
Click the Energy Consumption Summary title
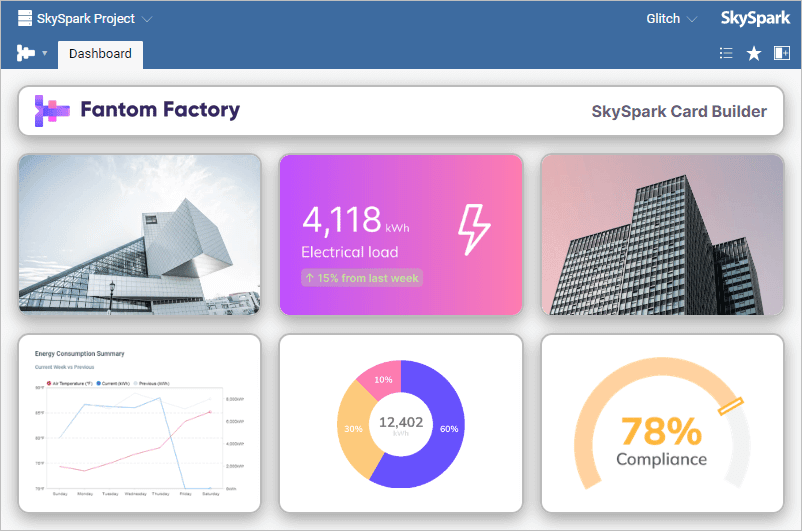79,353
